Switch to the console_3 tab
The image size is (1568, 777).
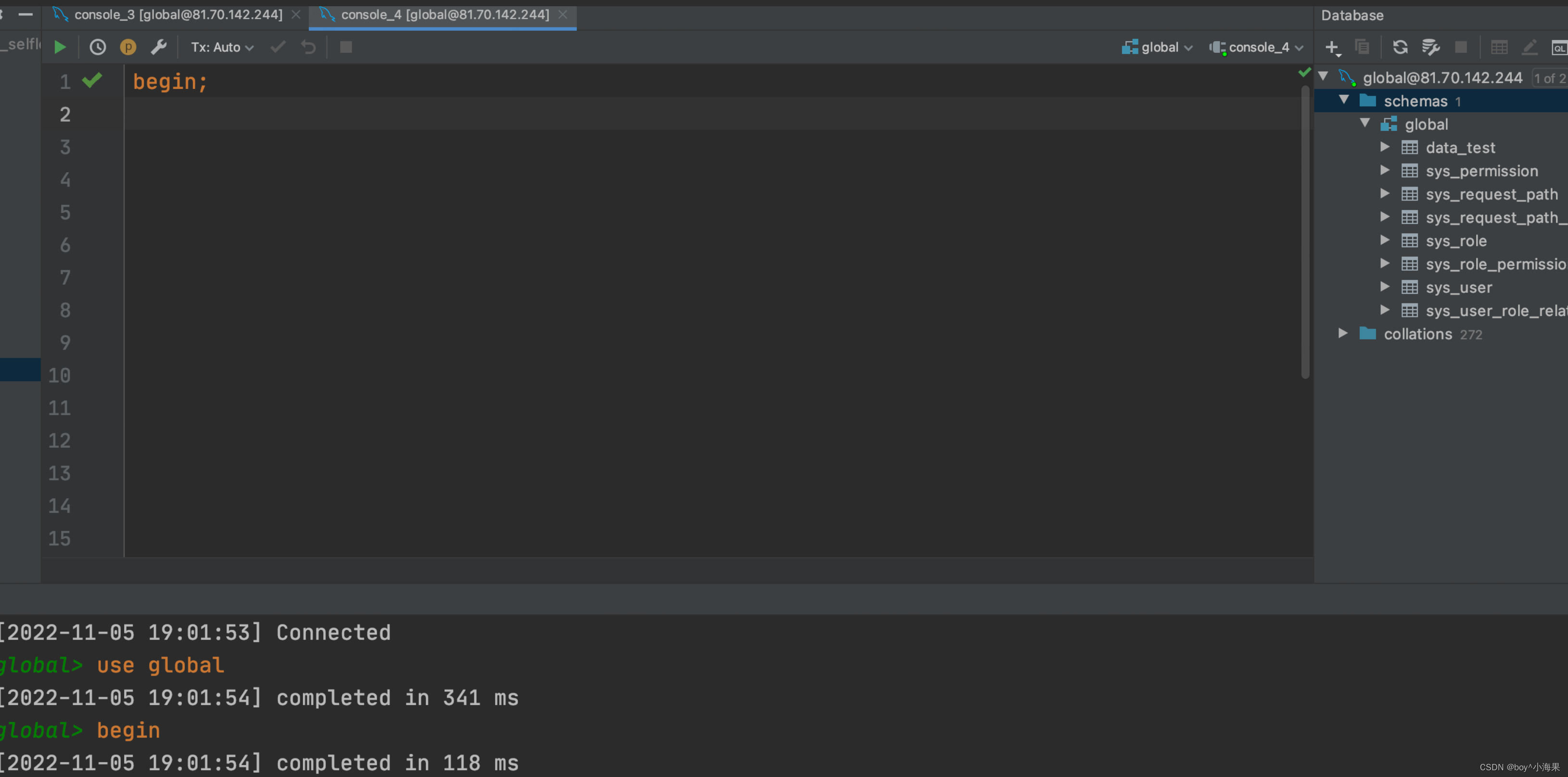[x=178, y=14]
